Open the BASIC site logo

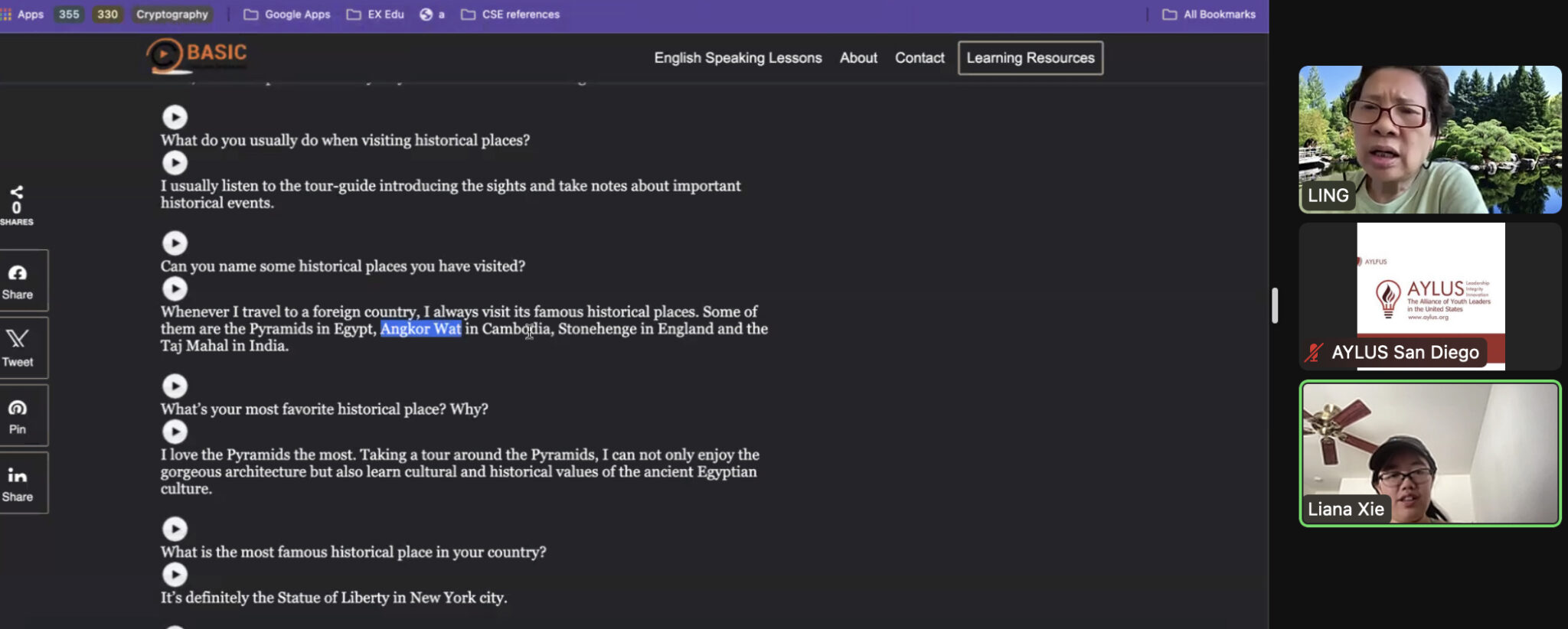pos(197,55)
